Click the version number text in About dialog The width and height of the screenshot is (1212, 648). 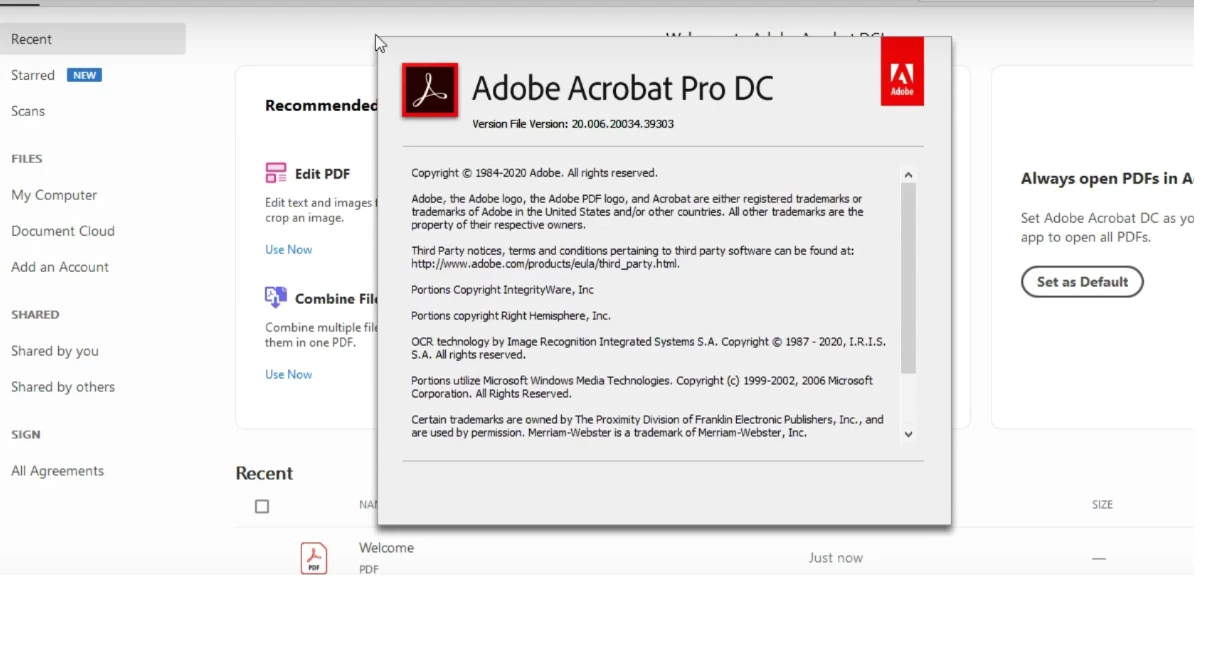(573, 124)
